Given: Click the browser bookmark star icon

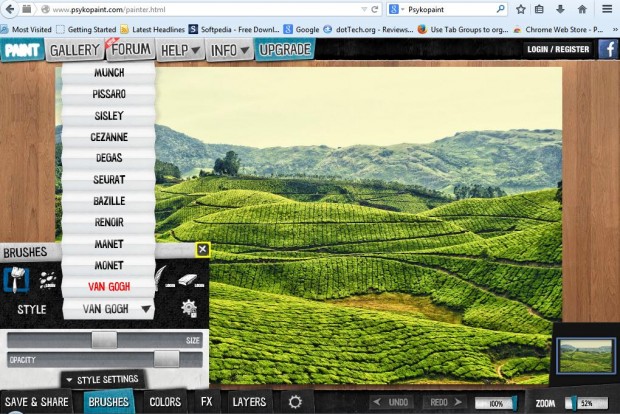Looking at the screenshot, I should pyautogui.click(x=521, y=9).
